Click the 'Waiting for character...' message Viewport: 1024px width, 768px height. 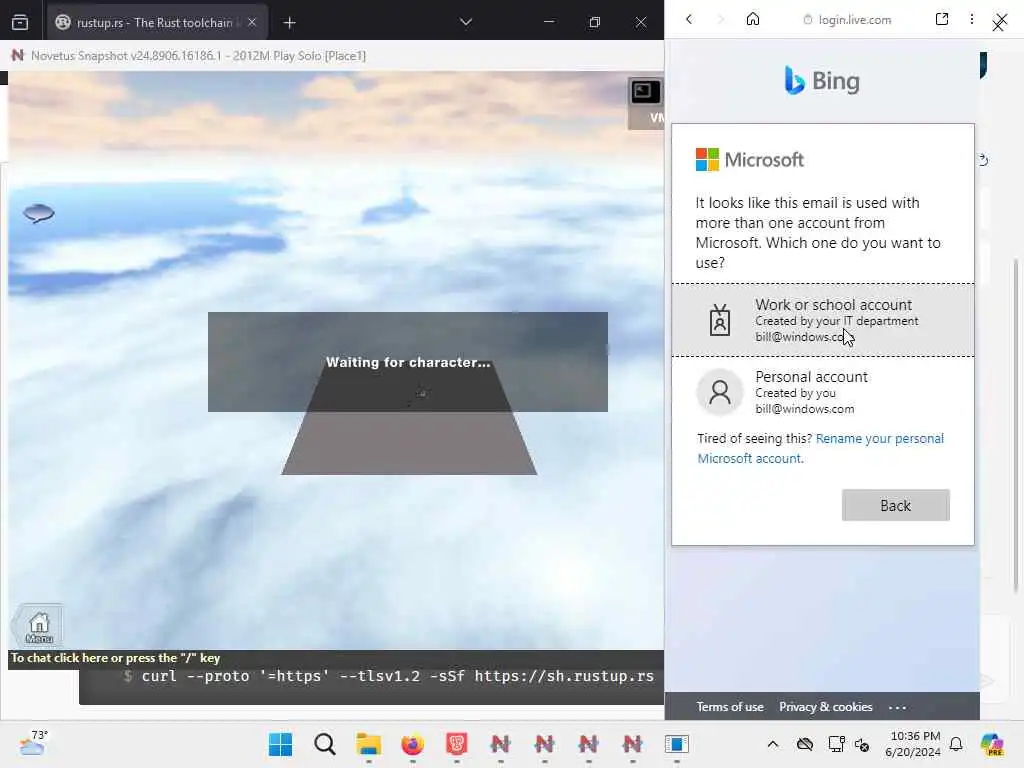(408, 362)
